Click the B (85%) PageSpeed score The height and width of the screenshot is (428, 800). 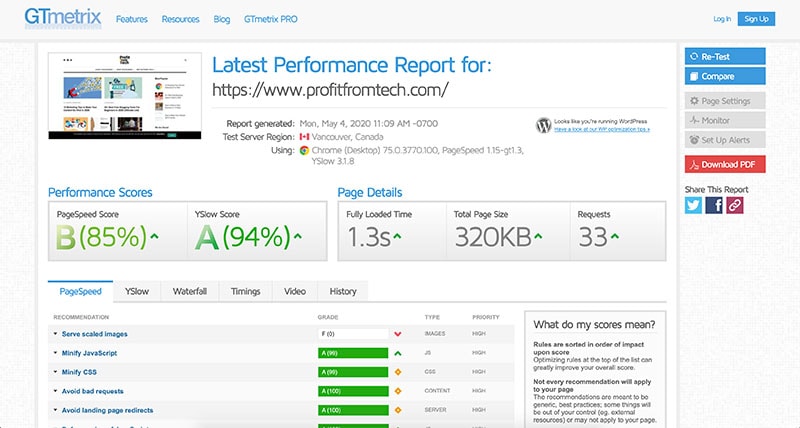pos(101,237)
